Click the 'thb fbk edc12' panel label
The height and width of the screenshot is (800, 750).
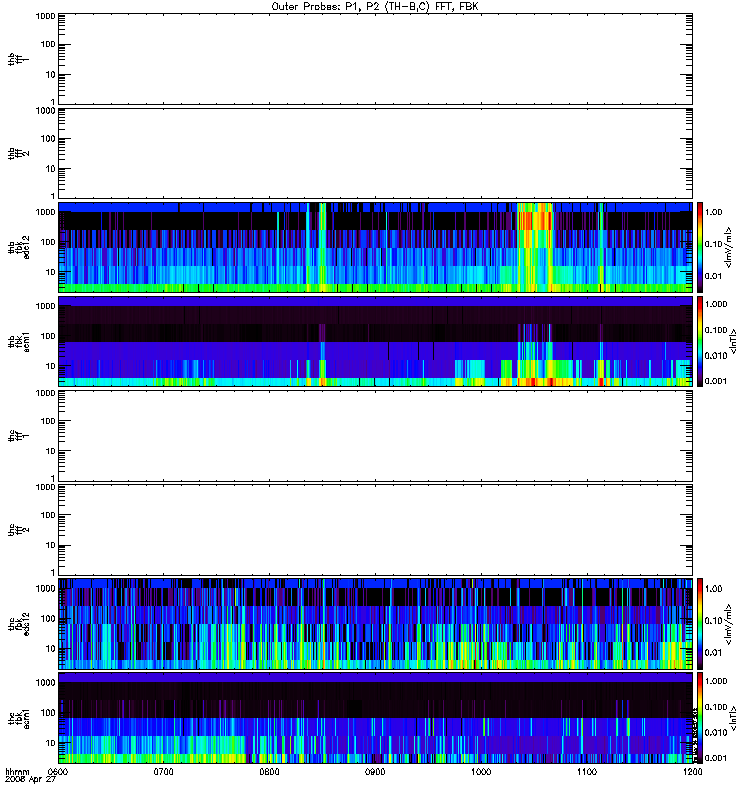coord(18,247)
